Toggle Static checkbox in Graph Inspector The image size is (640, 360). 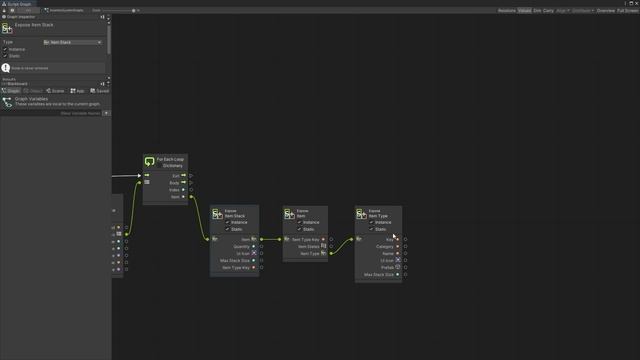coord(5,56)
